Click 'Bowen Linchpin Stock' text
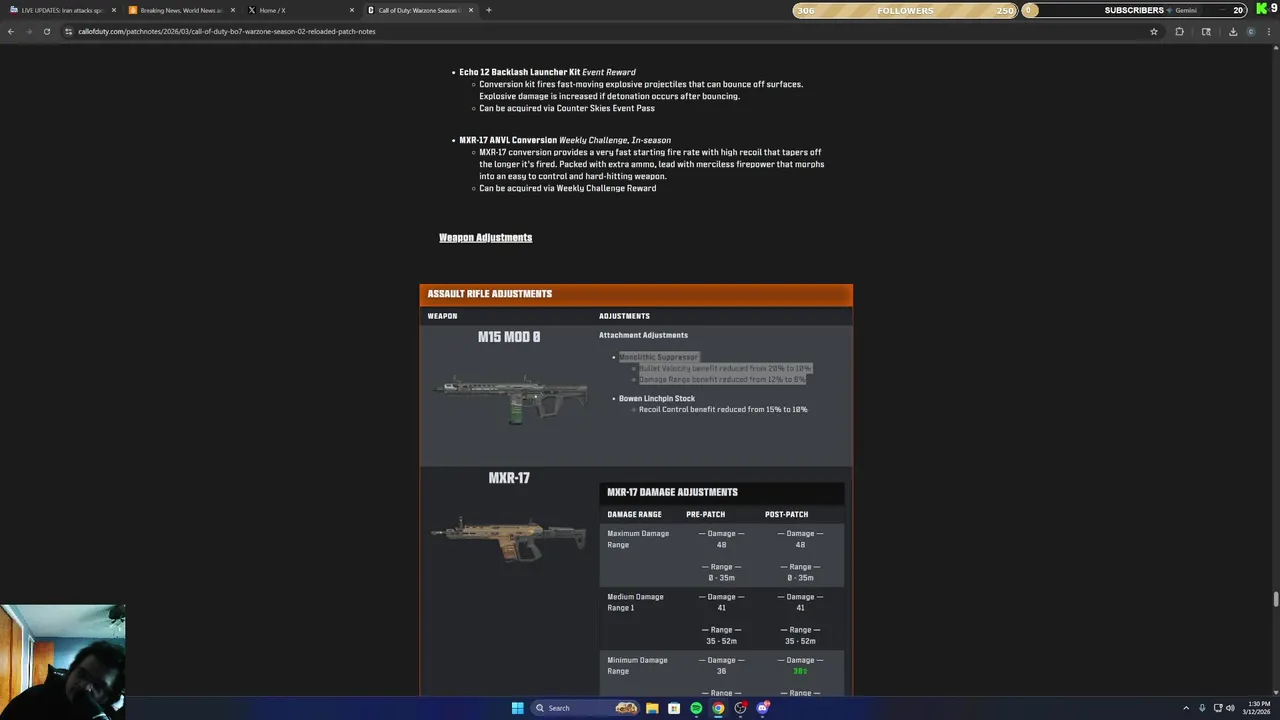 coord(656,398)
